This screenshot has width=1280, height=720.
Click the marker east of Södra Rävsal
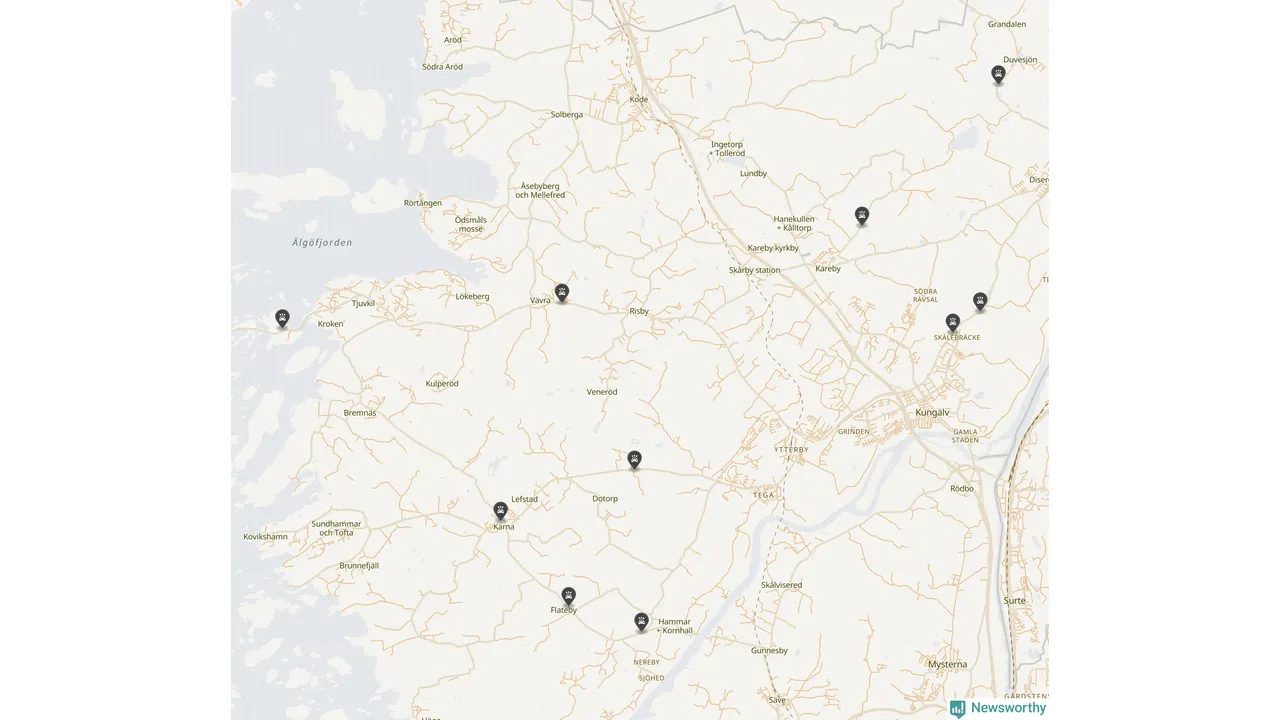[980, 301]
